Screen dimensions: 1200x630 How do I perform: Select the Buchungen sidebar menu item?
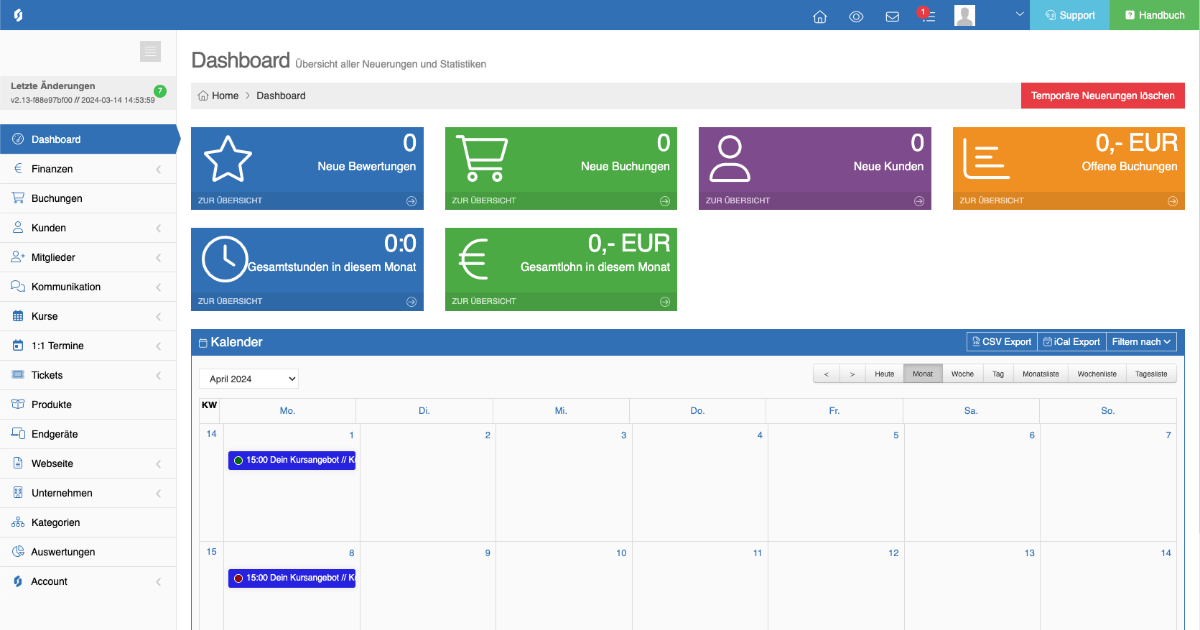tap(57, 198)
